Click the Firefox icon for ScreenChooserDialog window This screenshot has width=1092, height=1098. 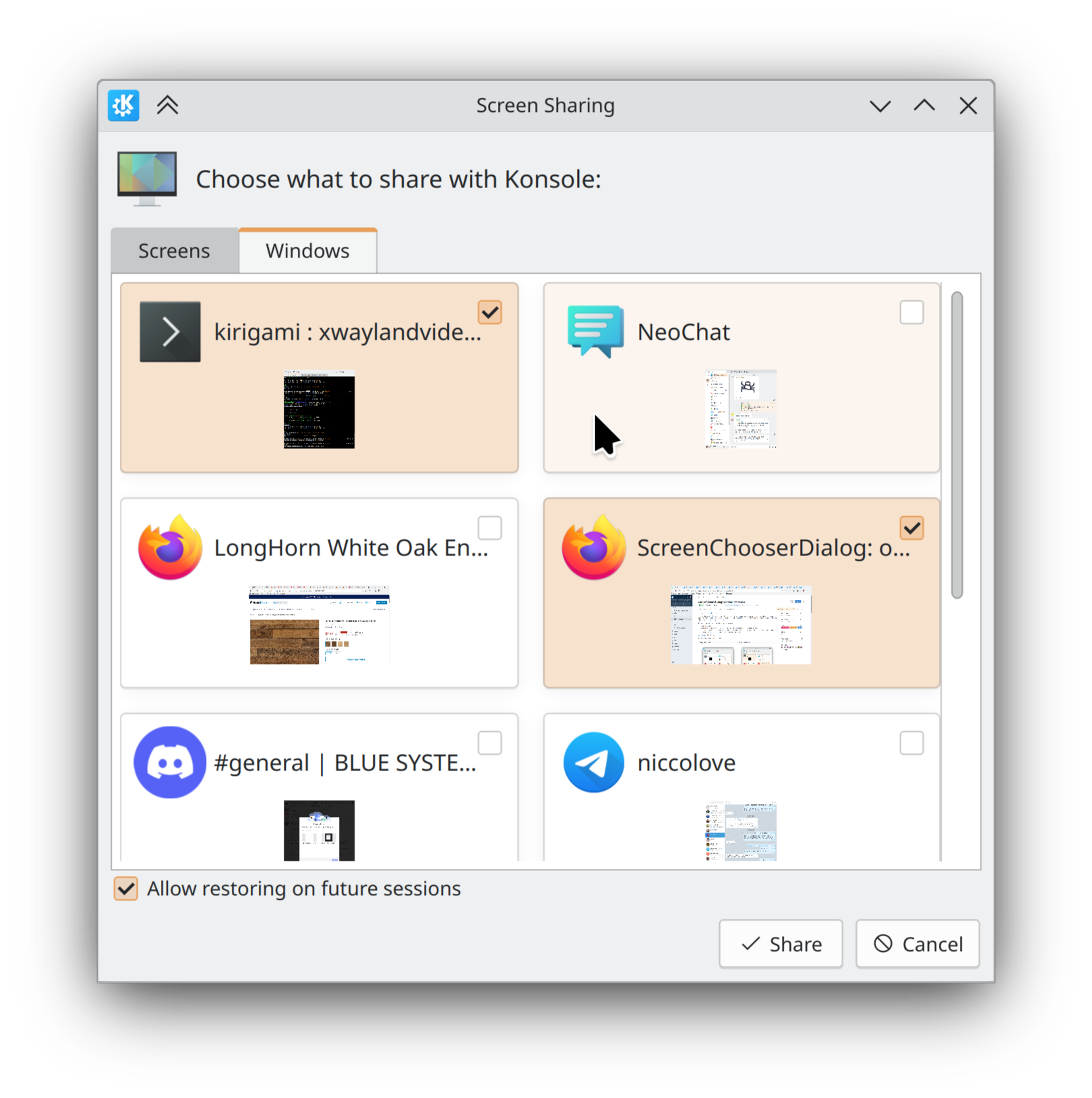(x=594, y=547)
